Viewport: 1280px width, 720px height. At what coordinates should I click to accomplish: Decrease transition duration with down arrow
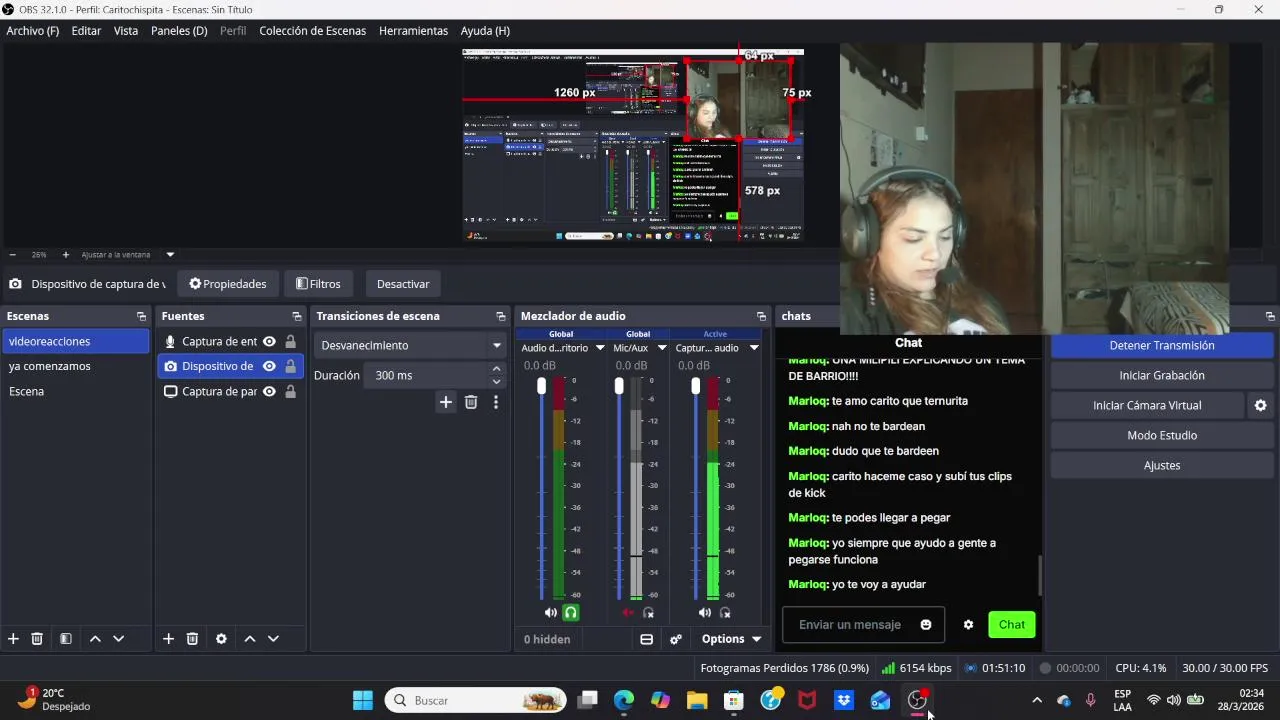496,381
